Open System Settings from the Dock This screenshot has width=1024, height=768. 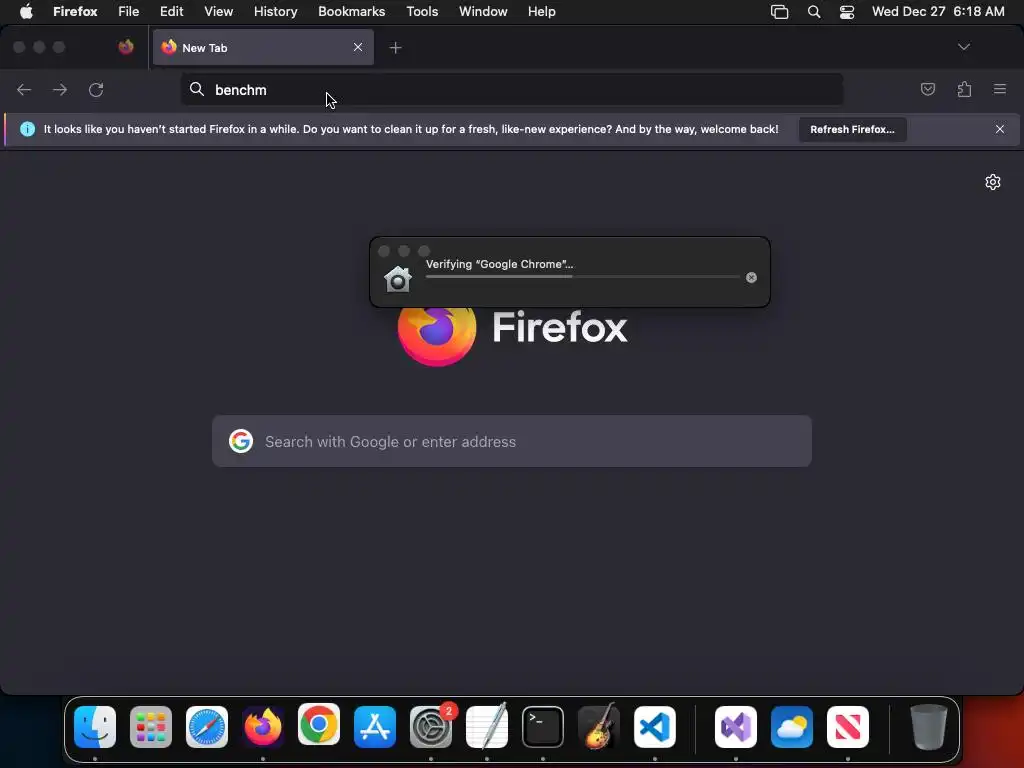tap(431, 727)
